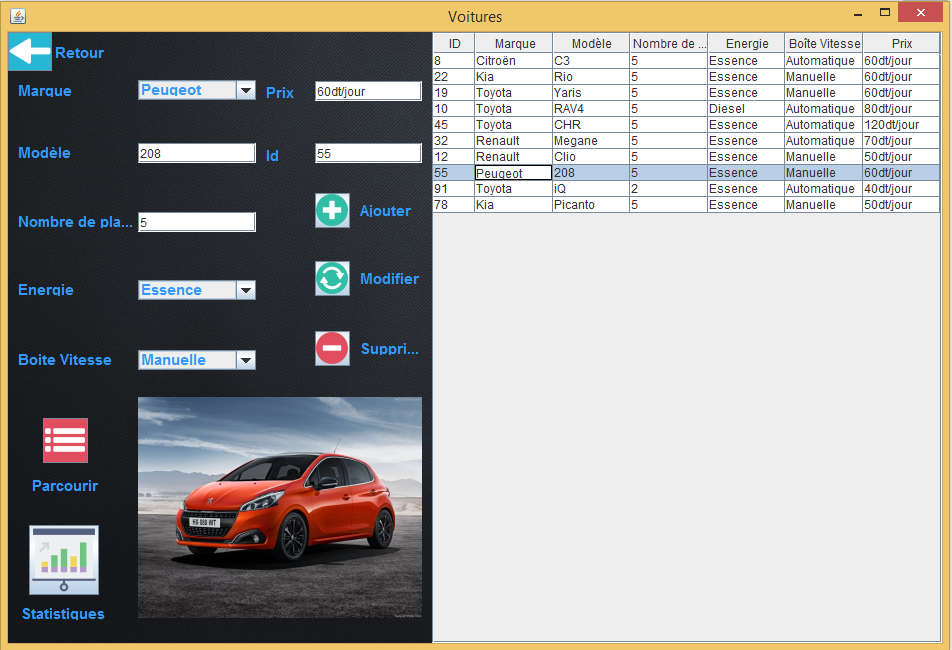Select the CHR model cell
Viewport: 952px width, 650px height.
click(591, 124)
